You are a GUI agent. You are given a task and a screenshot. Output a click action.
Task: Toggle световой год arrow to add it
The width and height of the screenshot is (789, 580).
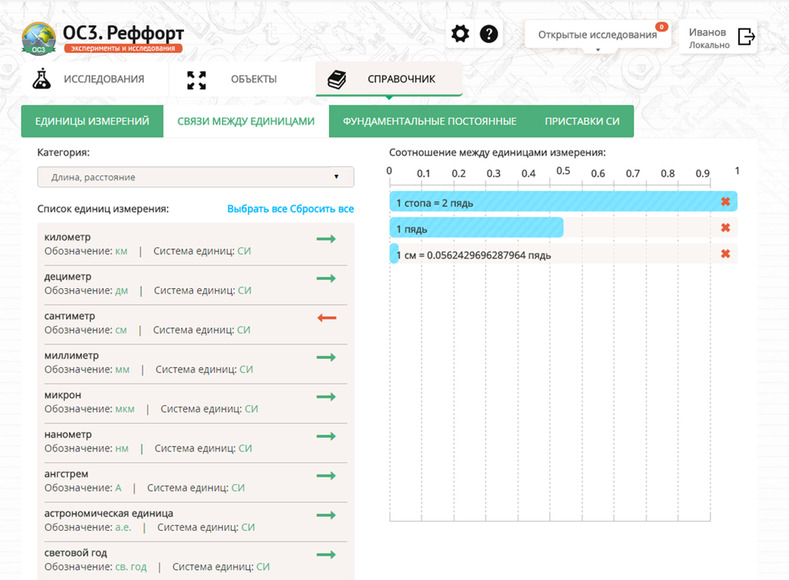pos(326,554)
